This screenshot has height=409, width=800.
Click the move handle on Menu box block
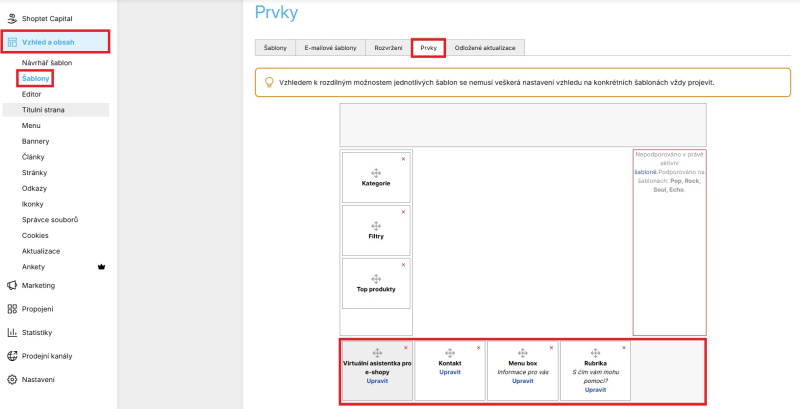point(522,353)
